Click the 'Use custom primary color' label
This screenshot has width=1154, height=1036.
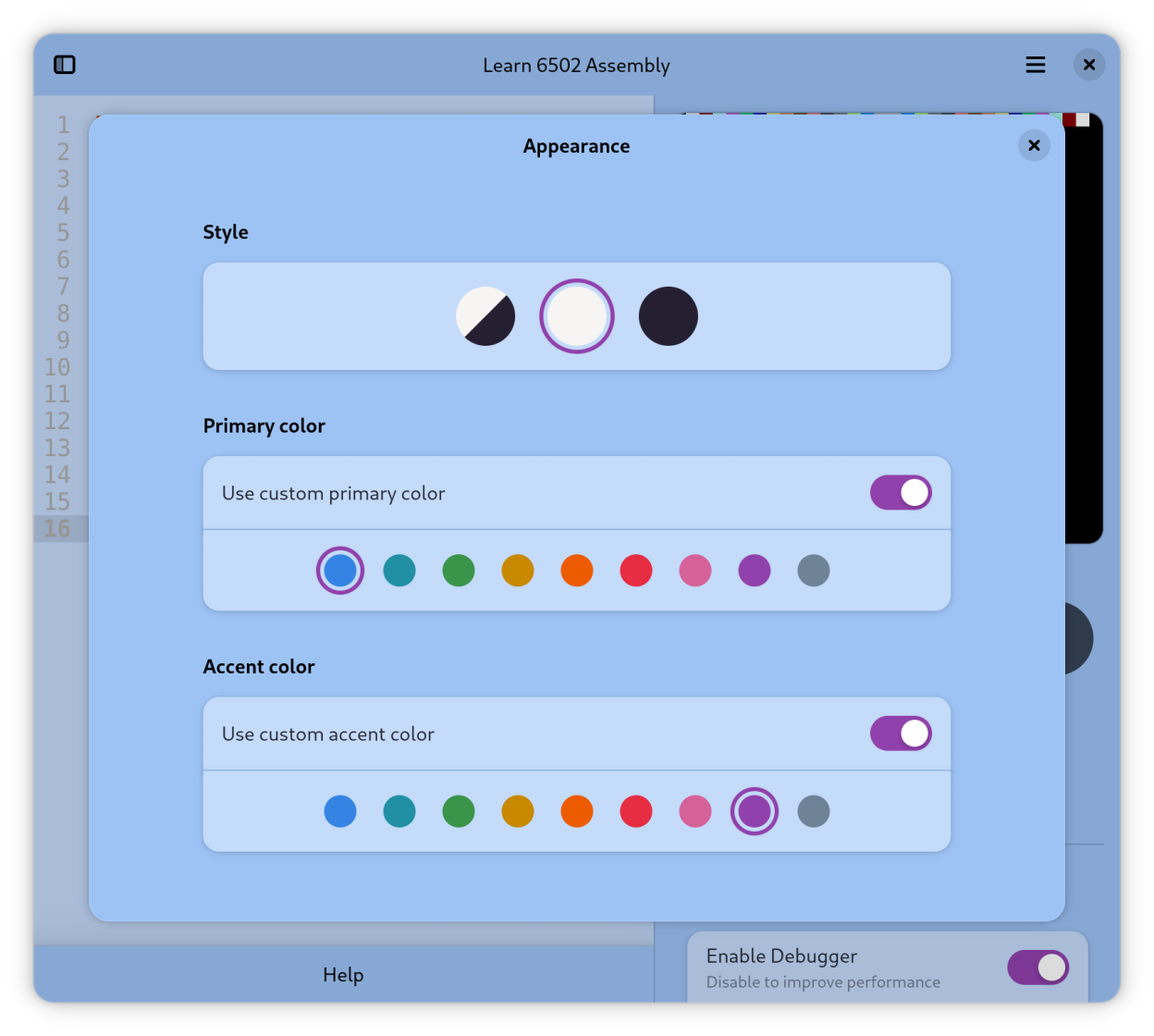[333, 493]
